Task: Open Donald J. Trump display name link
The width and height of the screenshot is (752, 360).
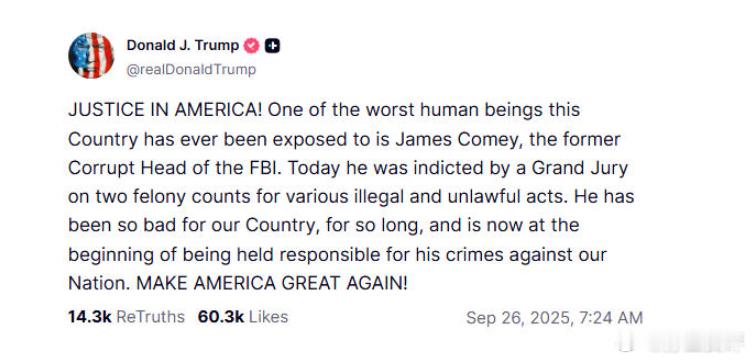Action: [x=182, y=46]
